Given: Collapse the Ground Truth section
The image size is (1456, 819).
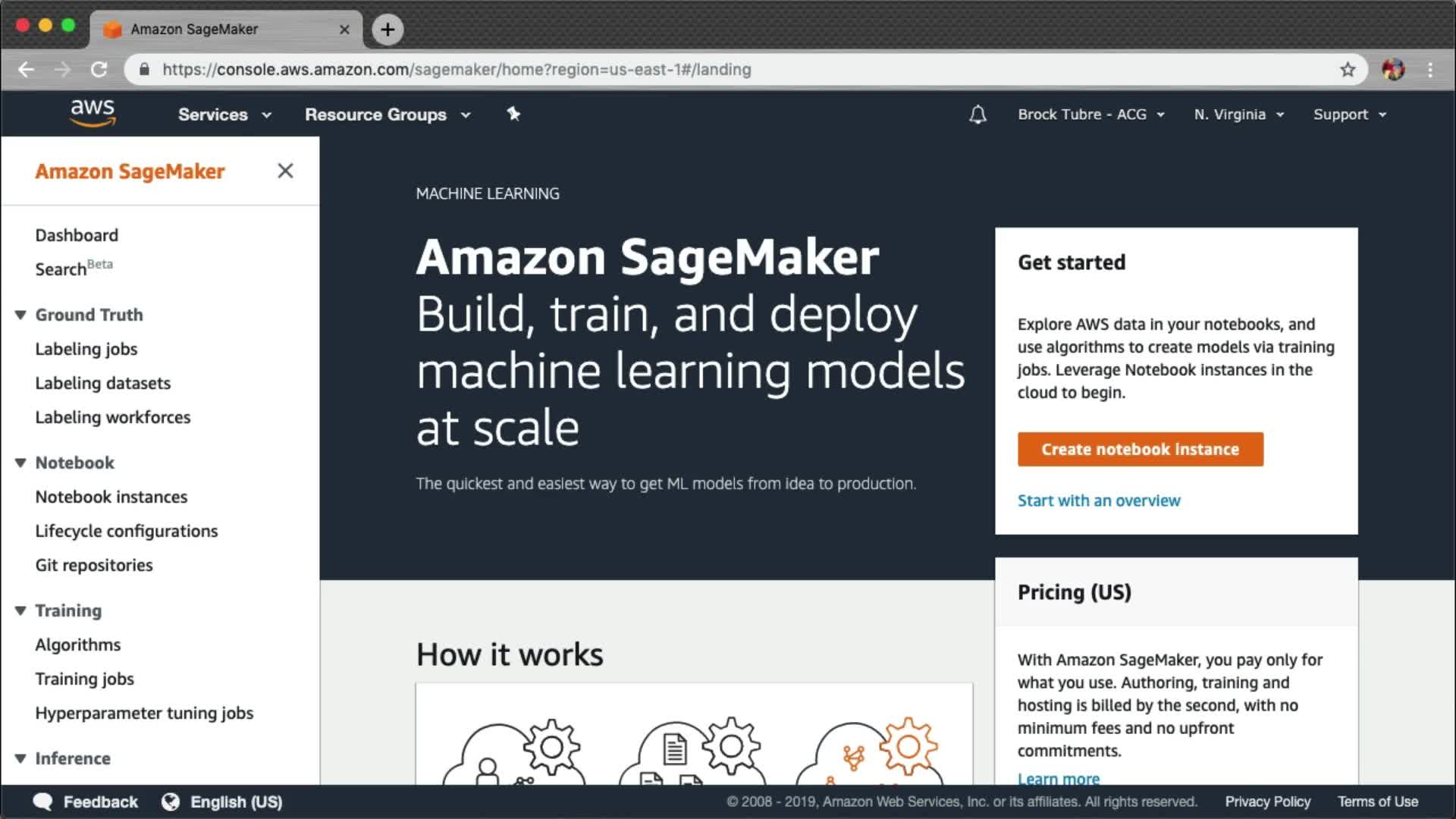Looking at the screenshot, I should [x=20, y=315].
